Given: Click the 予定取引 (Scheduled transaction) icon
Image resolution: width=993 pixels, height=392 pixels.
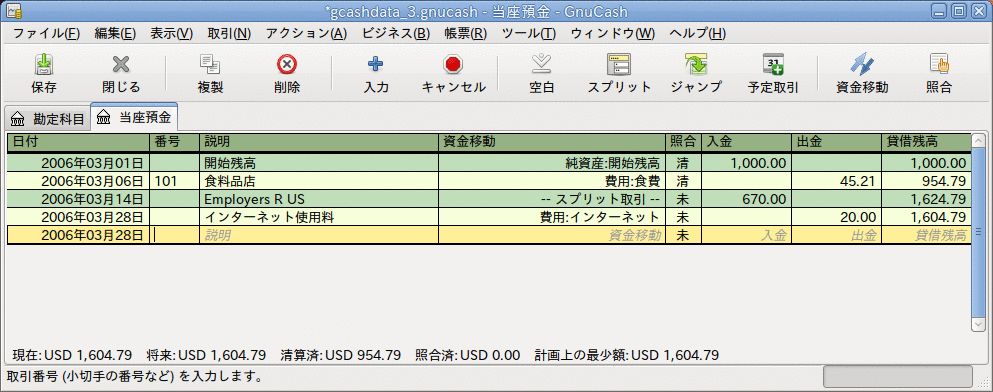Looking at the screenshot, I should tap(773, 64).
